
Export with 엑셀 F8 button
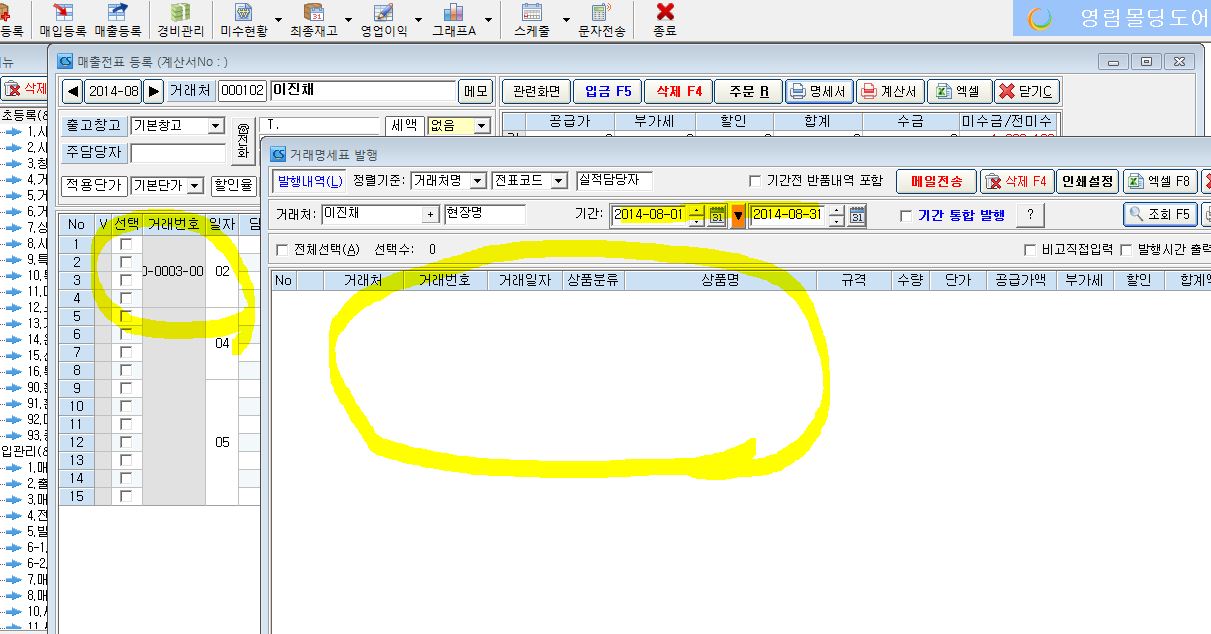tap(1160, 181)
